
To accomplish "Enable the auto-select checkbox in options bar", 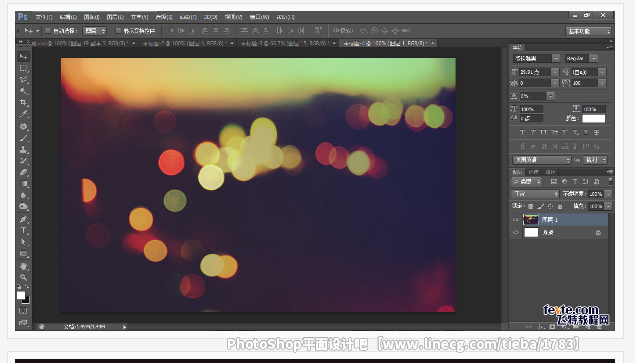I will click(x=47, y=31).
